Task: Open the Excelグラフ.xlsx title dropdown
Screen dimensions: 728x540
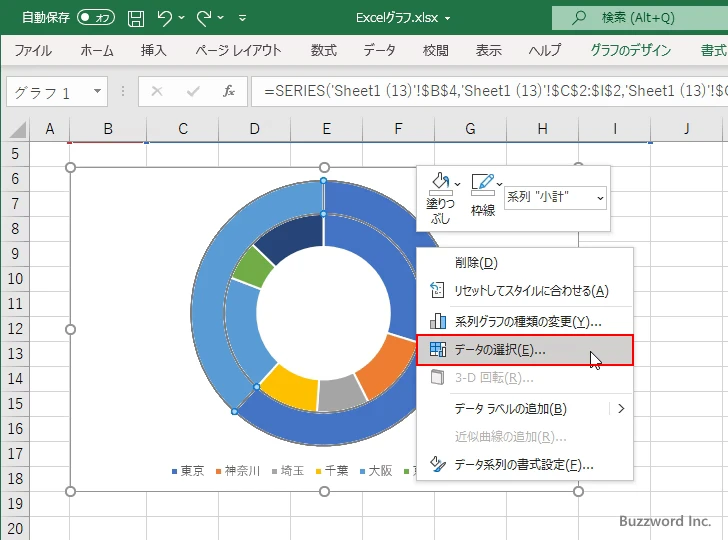Action: pos(448,19)
